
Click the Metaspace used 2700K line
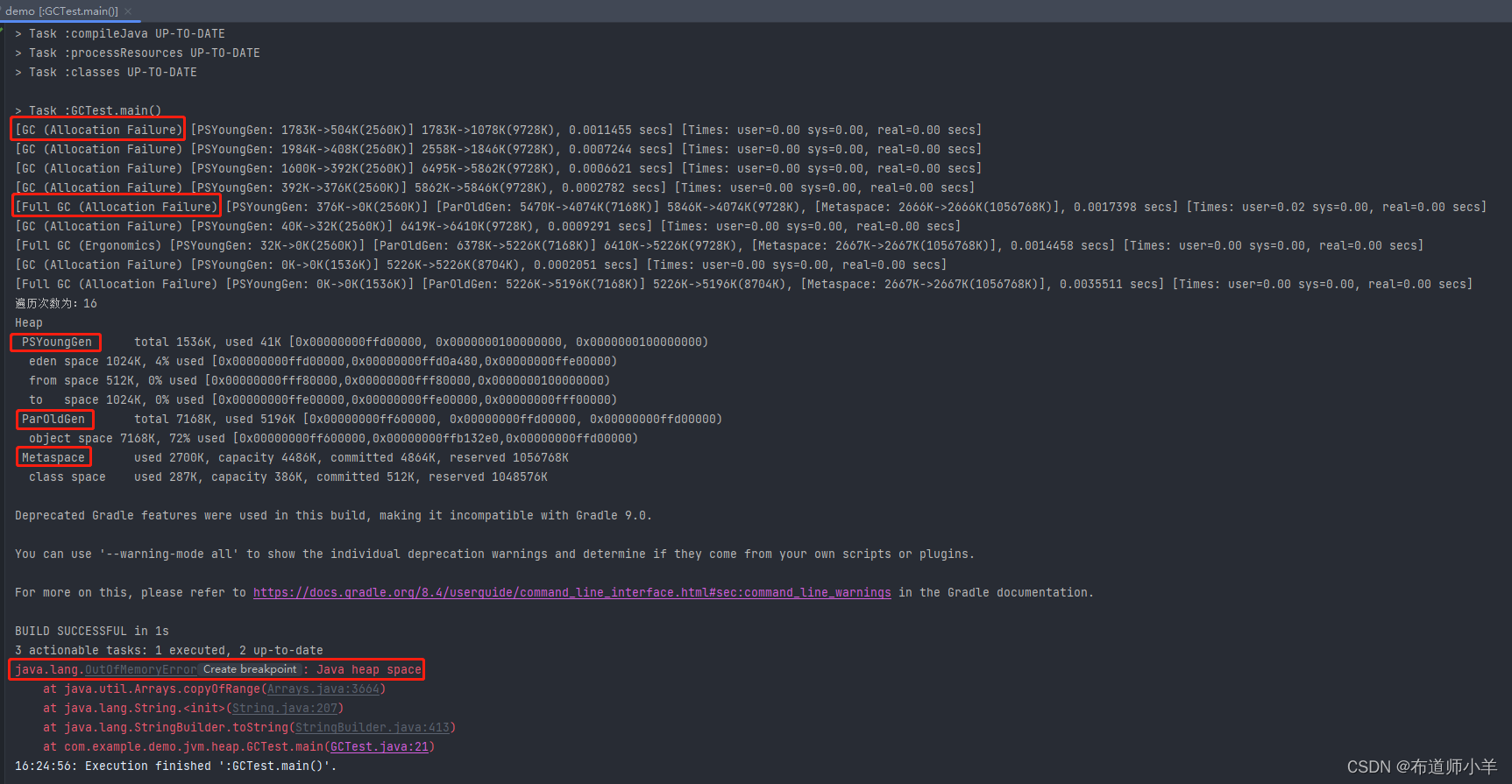(295, 458)
